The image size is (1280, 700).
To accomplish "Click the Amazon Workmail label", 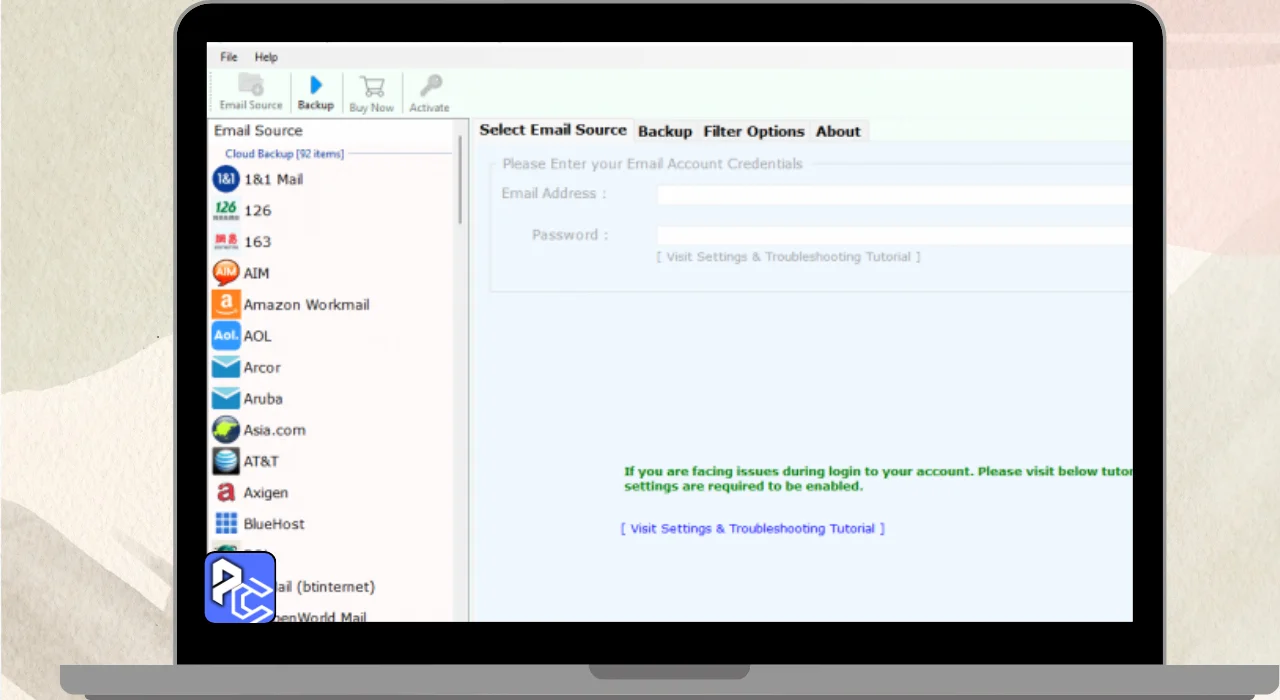I will (307, 304).
